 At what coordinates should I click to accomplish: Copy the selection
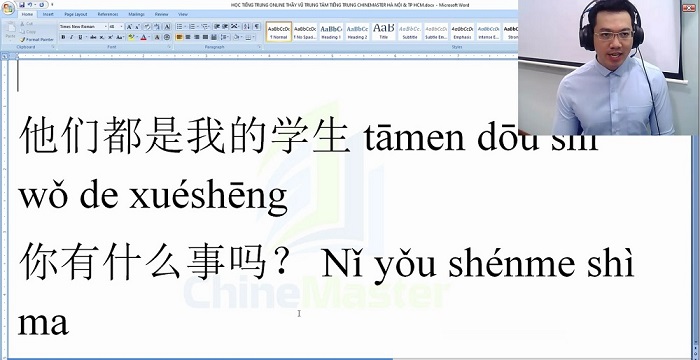point(27,32)
